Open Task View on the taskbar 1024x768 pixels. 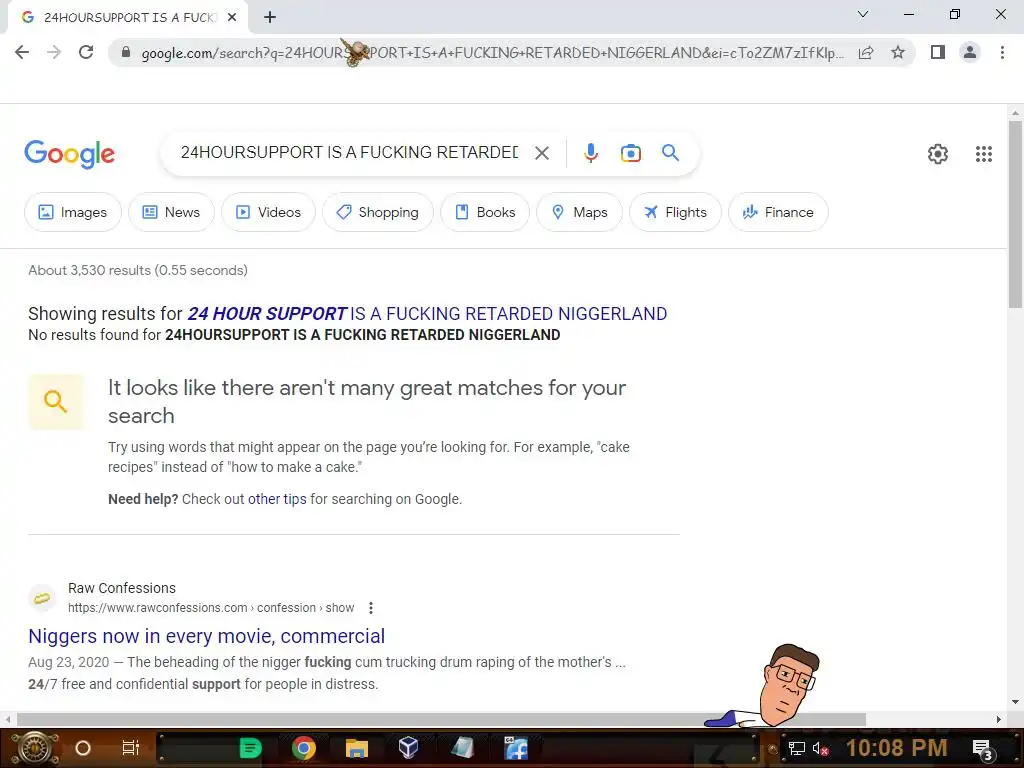point(131,748)
